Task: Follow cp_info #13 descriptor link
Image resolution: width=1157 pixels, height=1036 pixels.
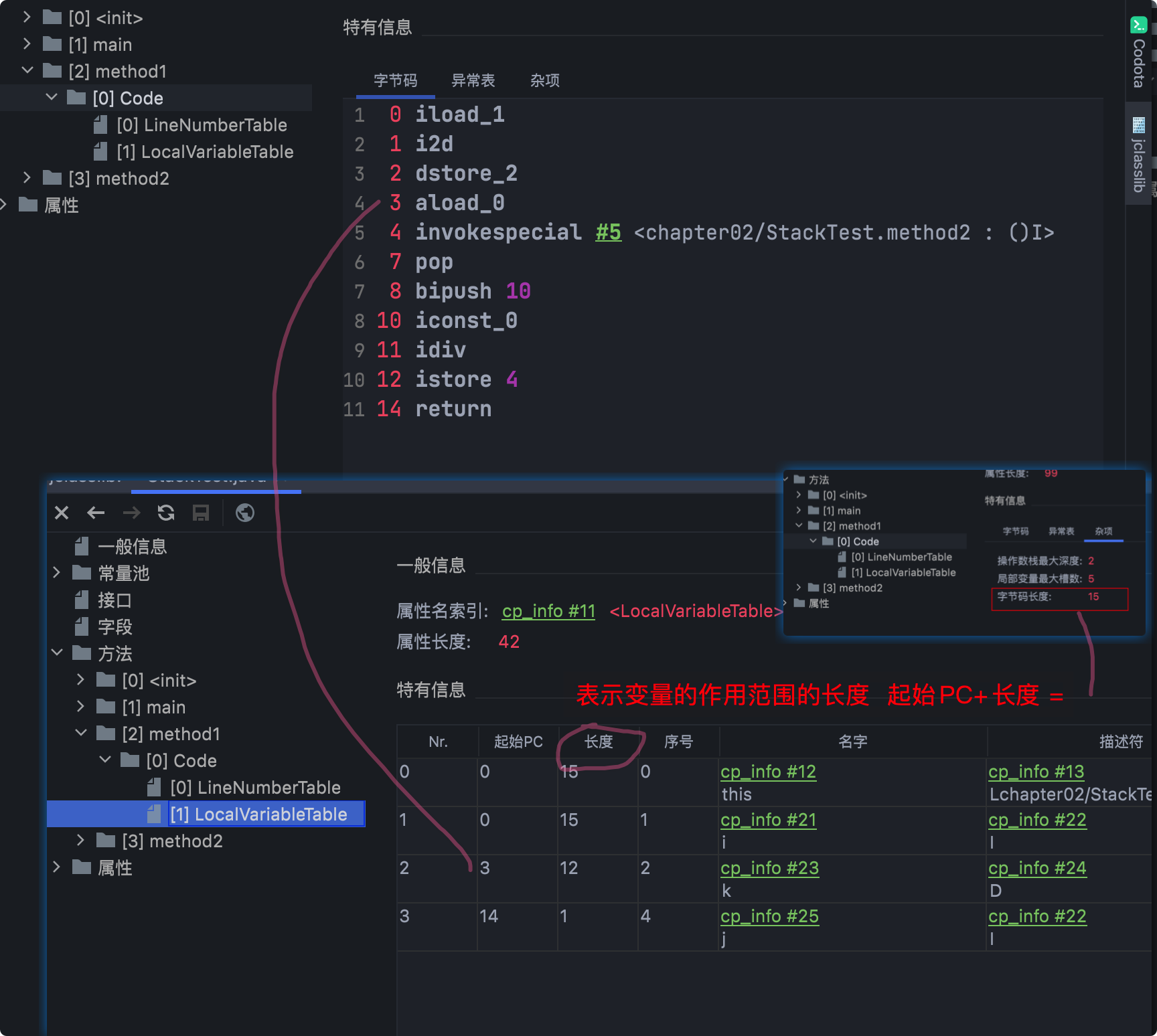Action: point(1036,772)
